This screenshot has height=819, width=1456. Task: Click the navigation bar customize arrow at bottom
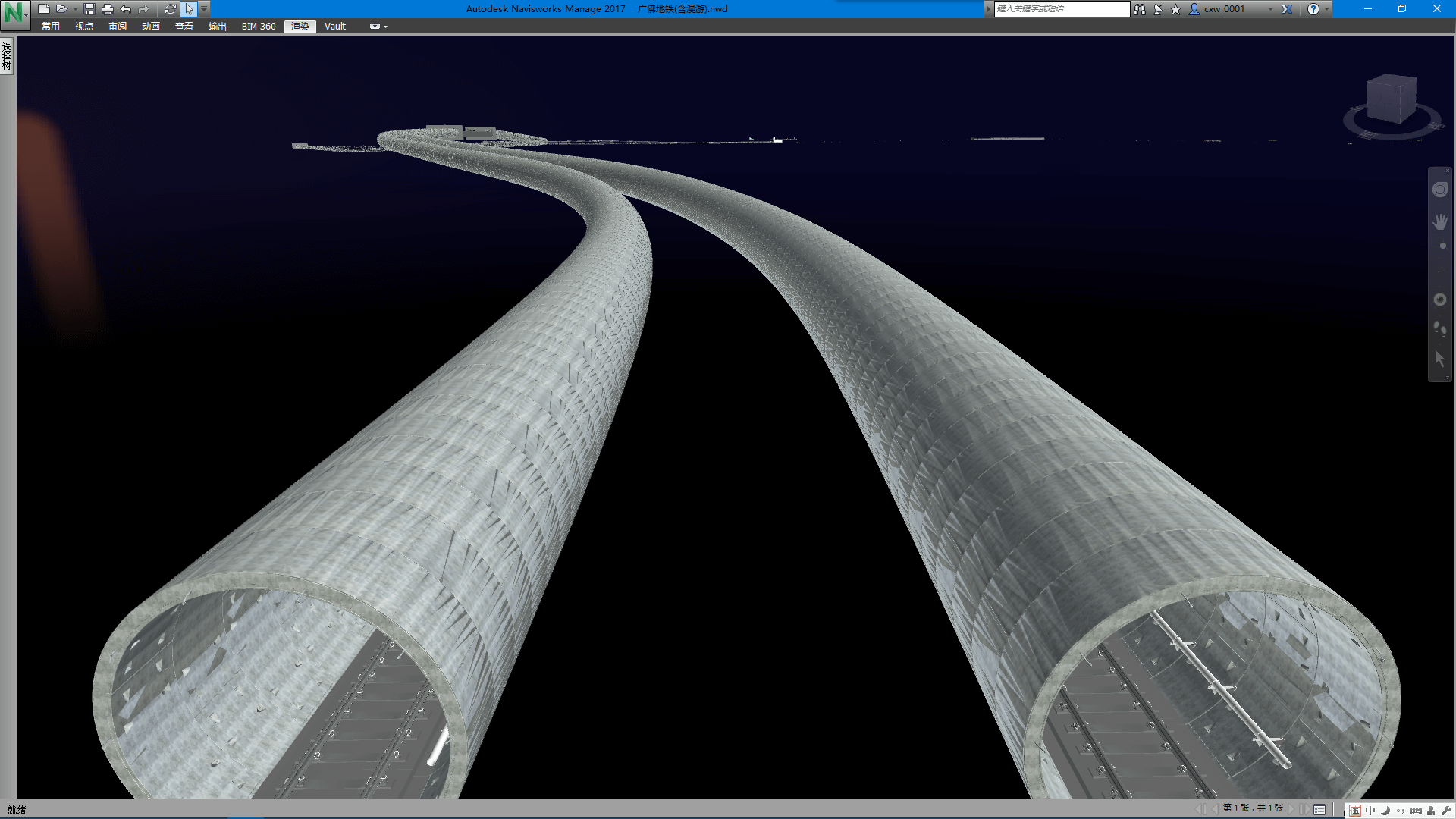coord(1447,378)
